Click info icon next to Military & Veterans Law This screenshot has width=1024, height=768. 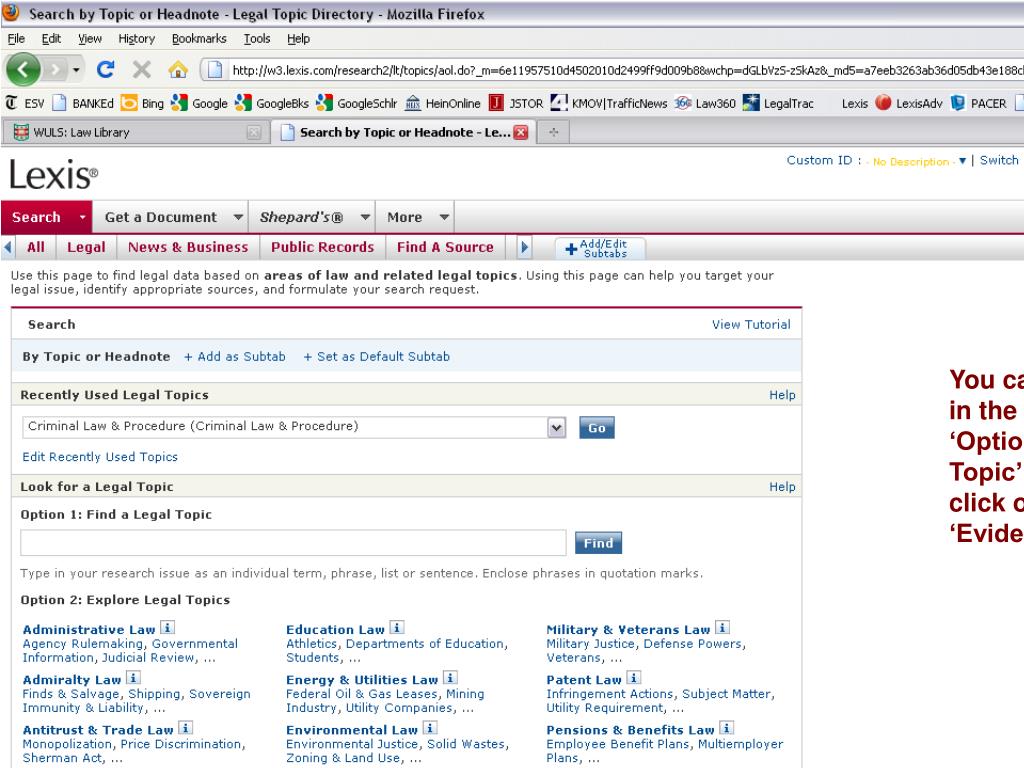(x=722, y=628)
